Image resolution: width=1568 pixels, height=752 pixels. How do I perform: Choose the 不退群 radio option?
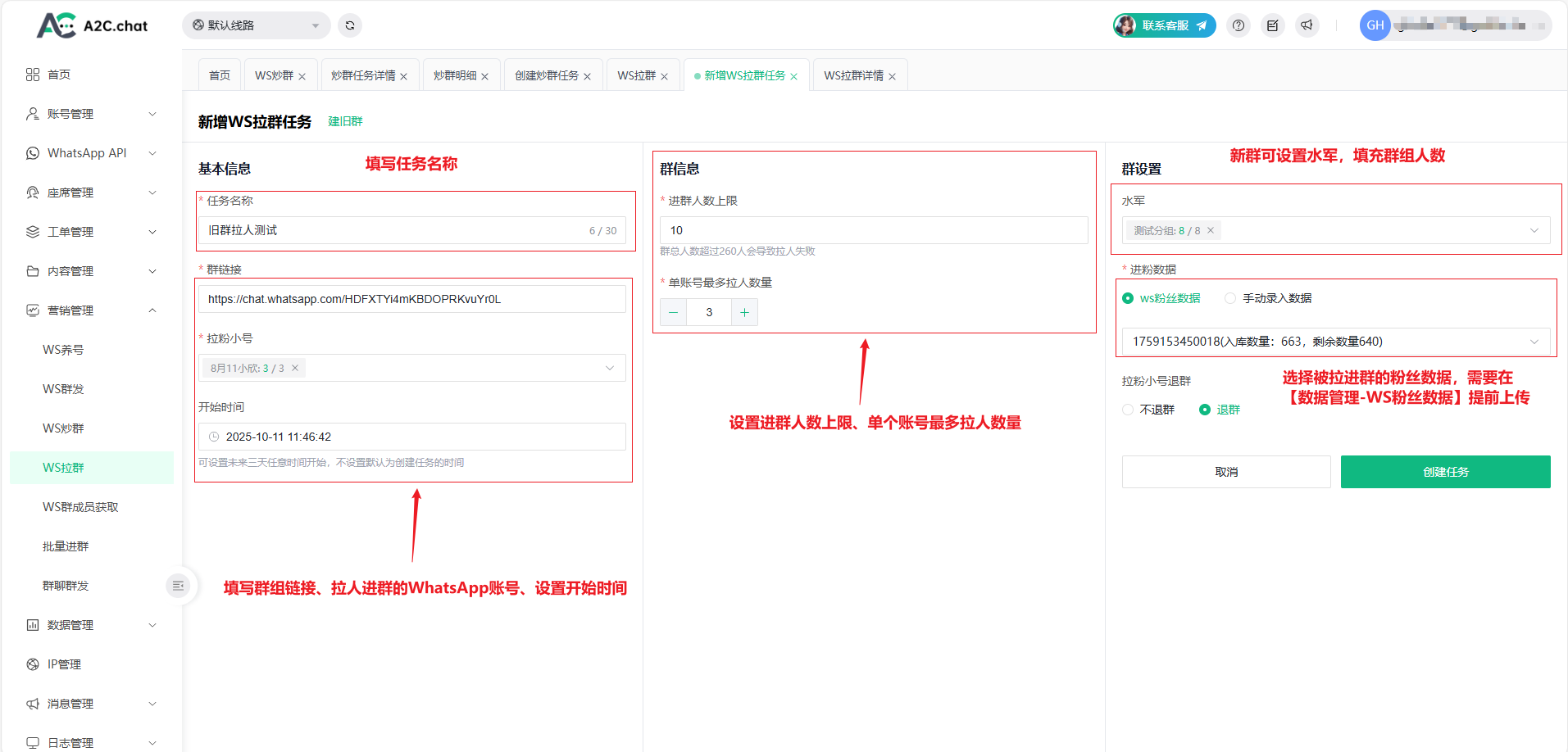coord(1128,410)
